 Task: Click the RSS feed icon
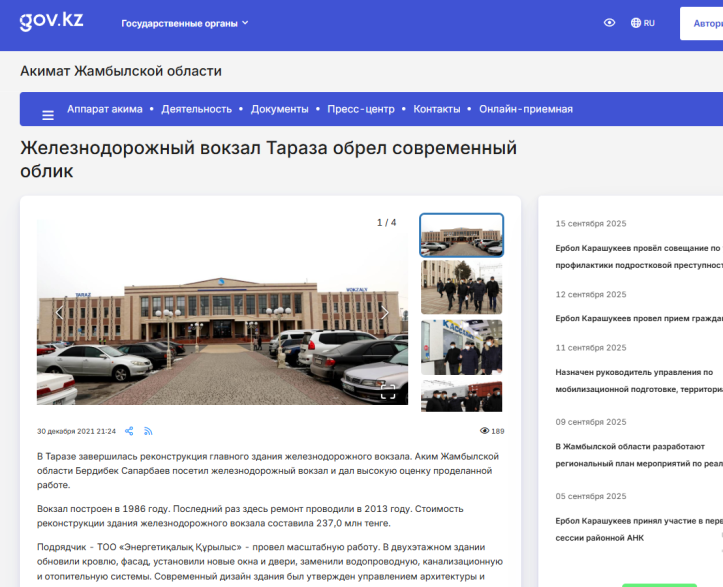click(x=148, y=431)
